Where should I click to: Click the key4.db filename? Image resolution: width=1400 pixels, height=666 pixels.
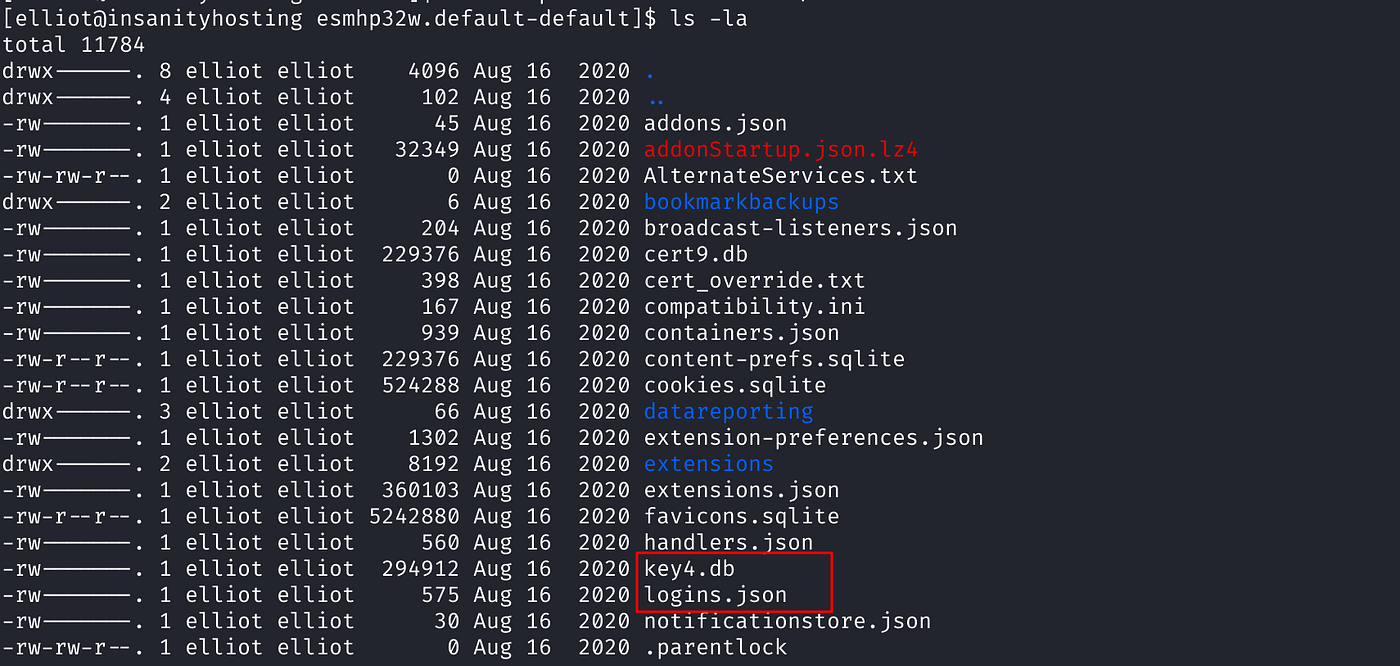[x=690, y=569]
